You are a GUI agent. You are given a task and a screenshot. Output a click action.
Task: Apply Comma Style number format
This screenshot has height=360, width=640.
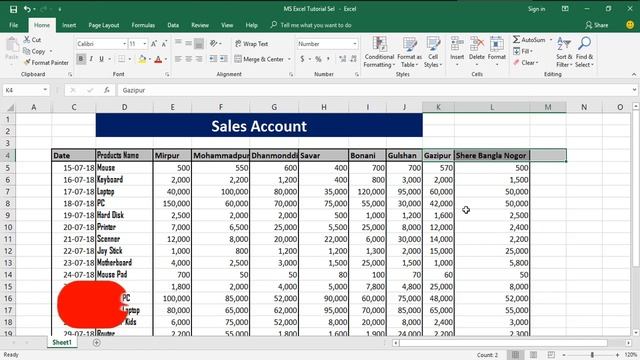pyautogui.click(x=328, y=59)
